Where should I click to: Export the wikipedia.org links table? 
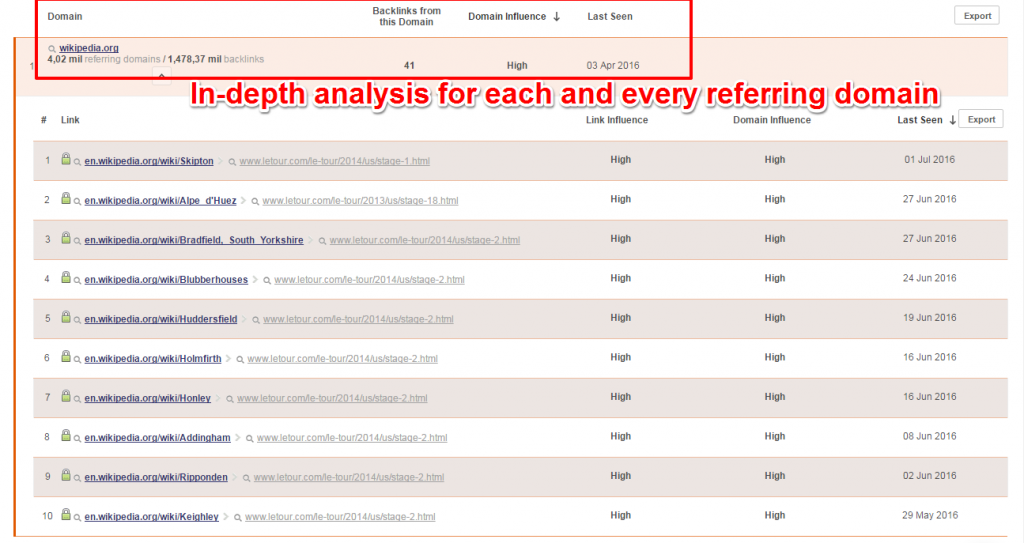(x=981, y=120)
